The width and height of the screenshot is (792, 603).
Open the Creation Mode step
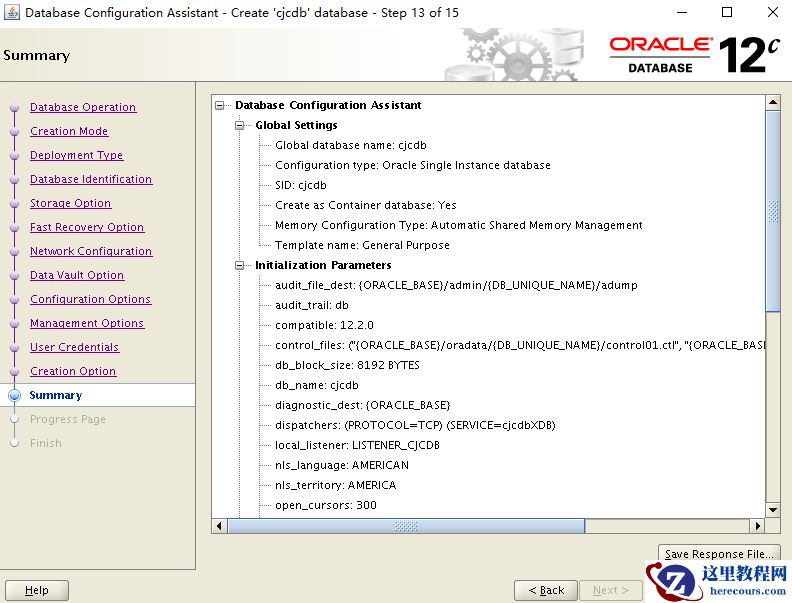point(69,131)
